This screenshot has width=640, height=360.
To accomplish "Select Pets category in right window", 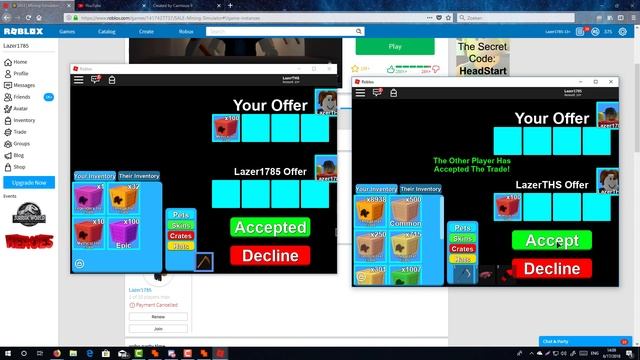I will coord(462,228).
